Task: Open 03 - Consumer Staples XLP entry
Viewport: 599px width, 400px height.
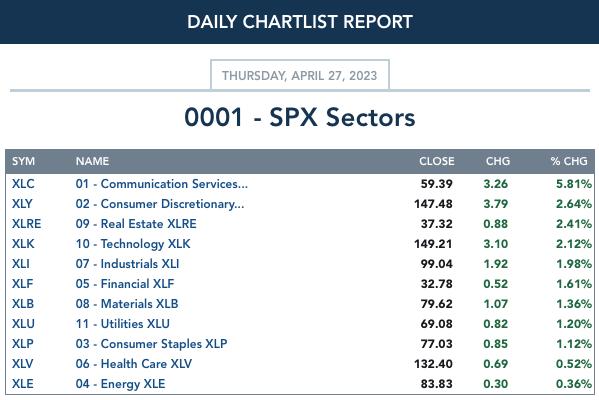Action: point(151,343)
